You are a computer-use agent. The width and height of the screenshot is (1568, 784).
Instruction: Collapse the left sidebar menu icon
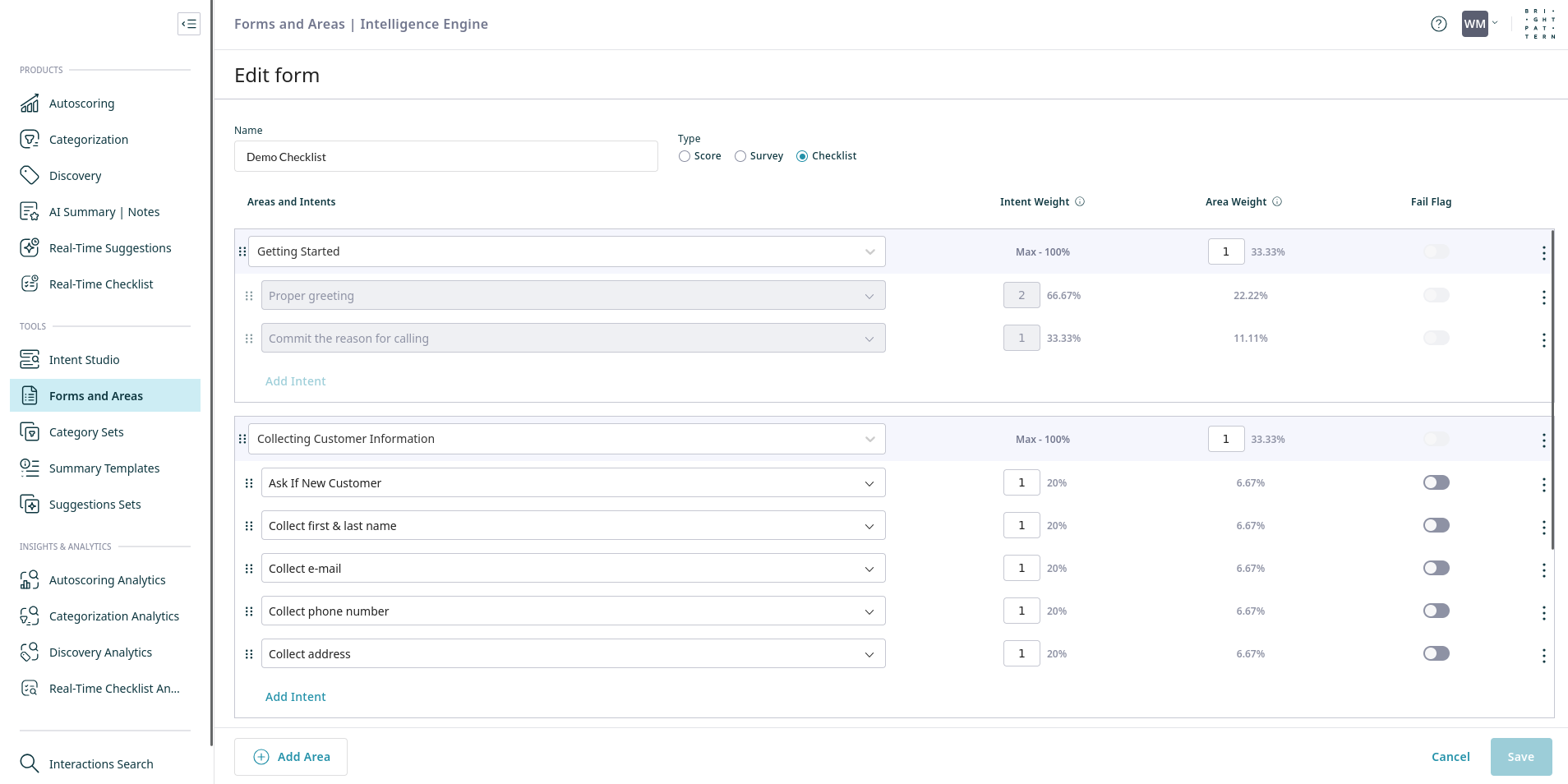(189, 24)
